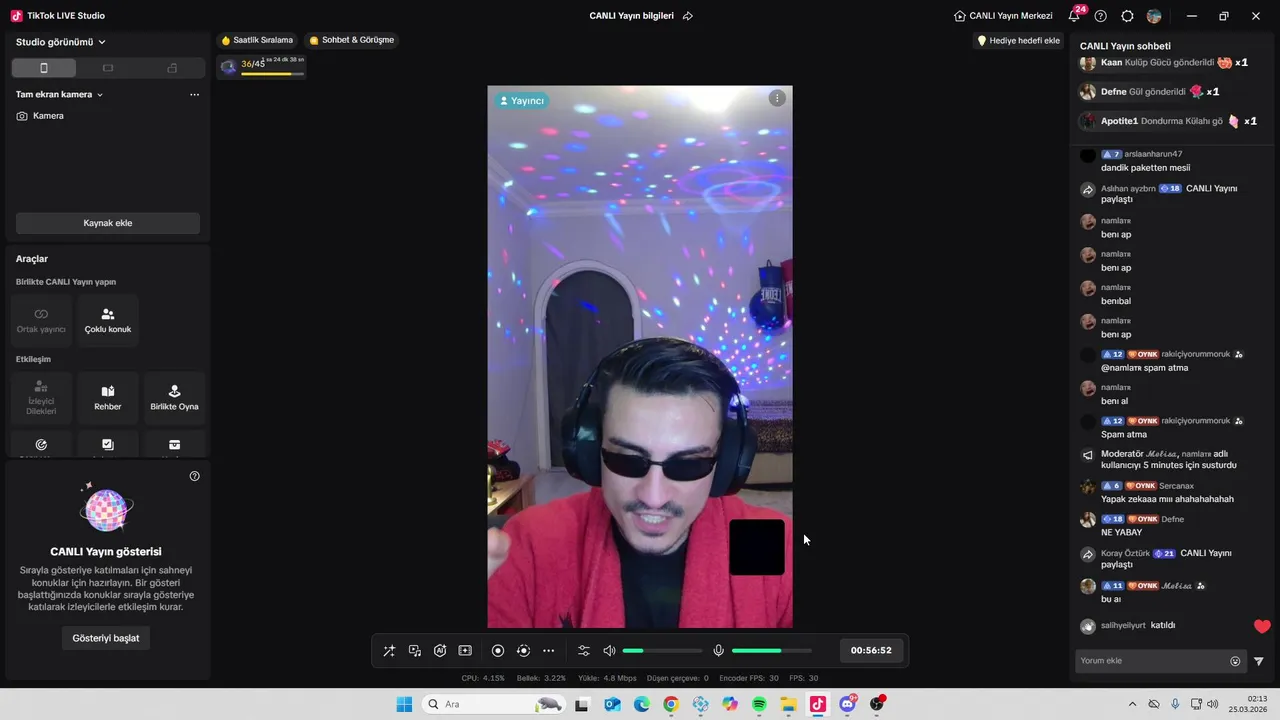1280x720 pixels.
Task: Click Koray Öztürk share message
Action: (x=1166, y=559)
